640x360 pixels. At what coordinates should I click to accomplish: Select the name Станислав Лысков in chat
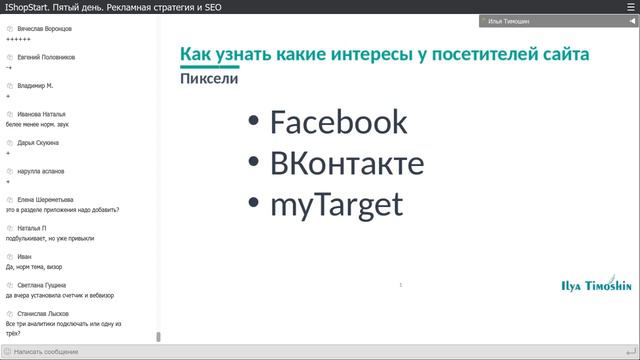coord(43,314)
